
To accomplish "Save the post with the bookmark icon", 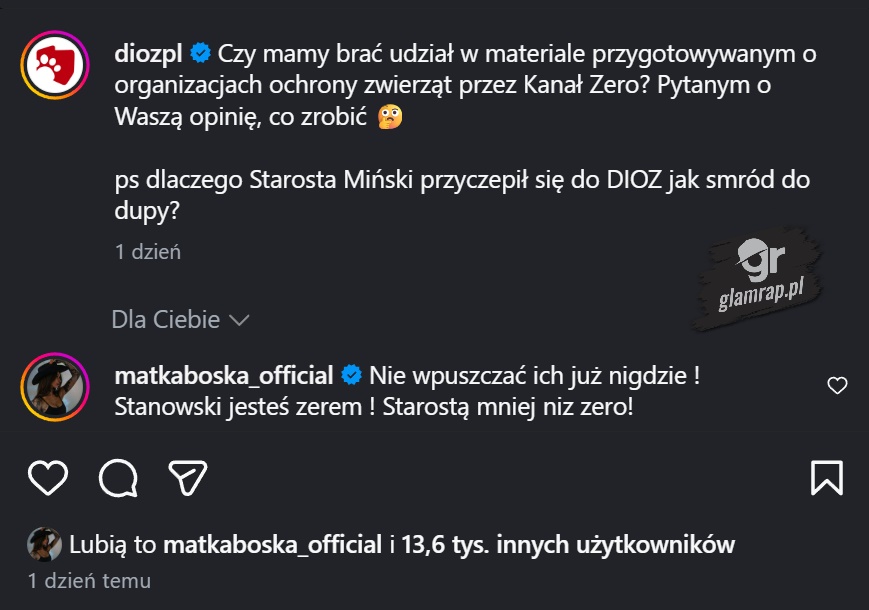I will pyautogui.click(x=827, y=478).
